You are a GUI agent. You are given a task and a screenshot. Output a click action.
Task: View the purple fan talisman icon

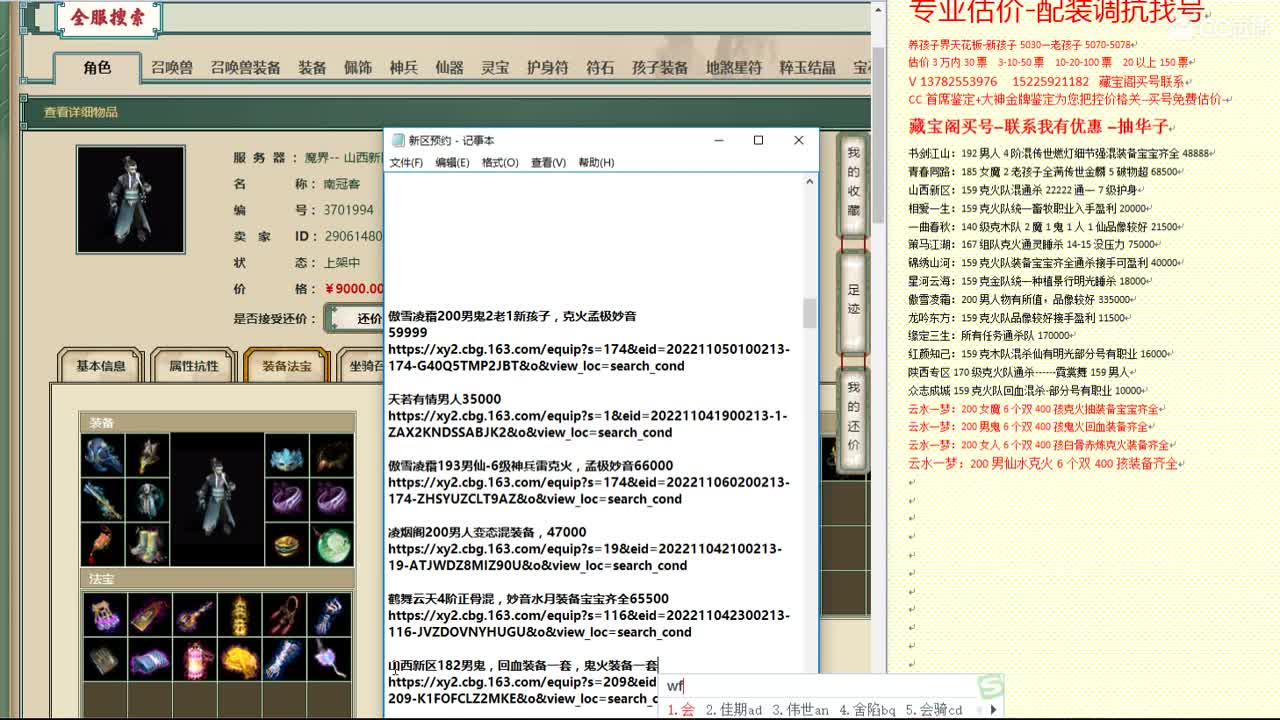tap(331, 659)
